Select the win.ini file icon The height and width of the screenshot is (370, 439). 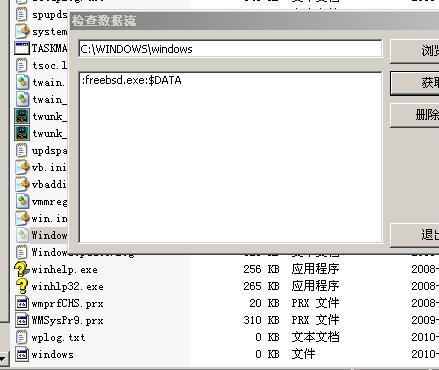coord(22,218)
